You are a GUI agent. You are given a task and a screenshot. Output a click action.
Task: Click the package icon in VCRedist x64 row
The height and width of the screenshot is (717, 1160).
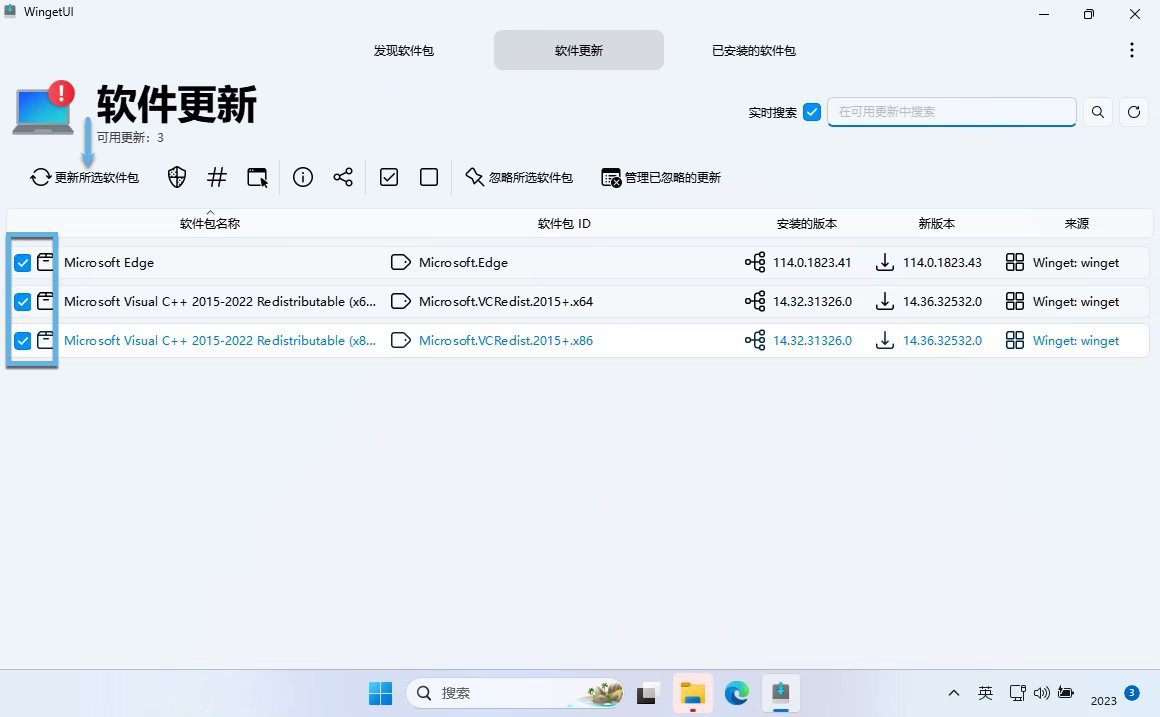click(46, 301)
